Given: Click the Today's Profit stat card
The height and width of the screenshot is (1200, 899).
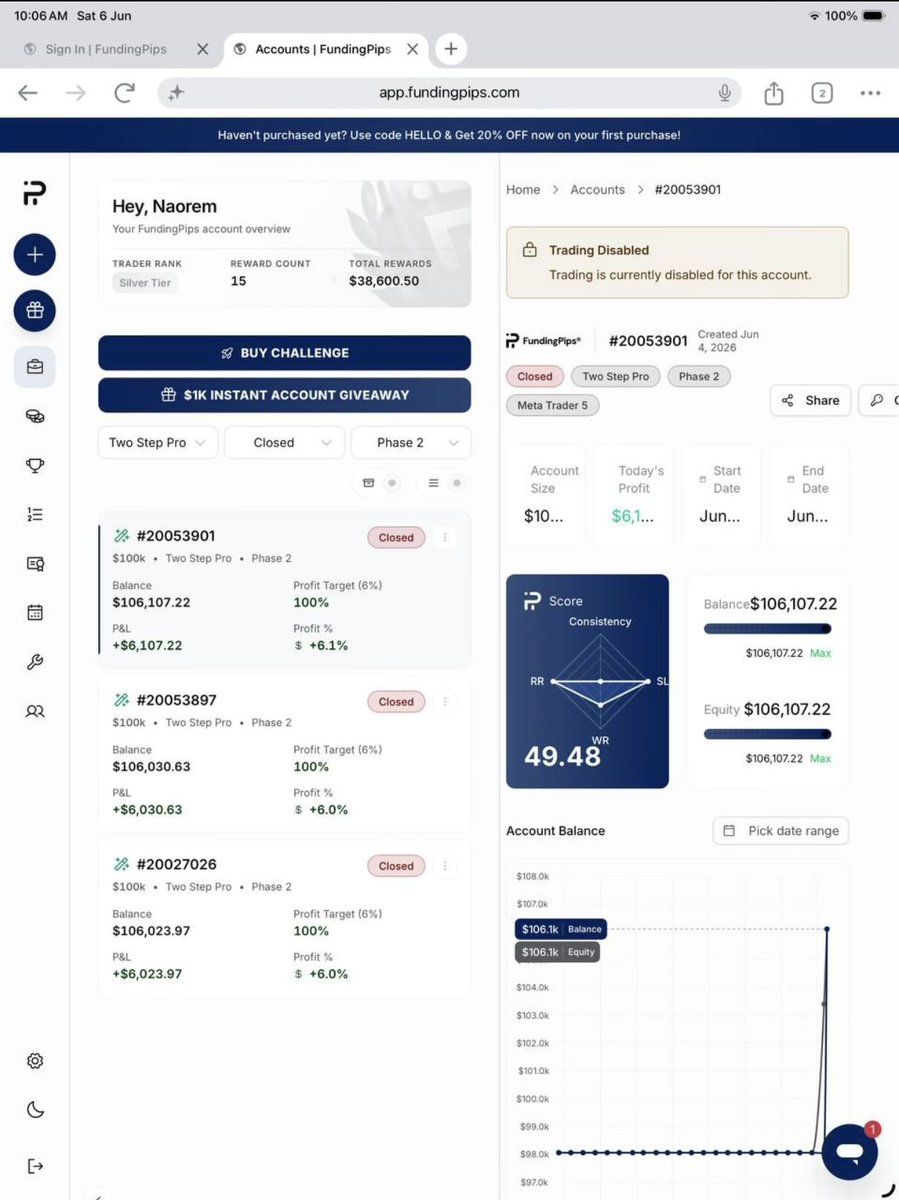Looking at the screenshot, I should pos(633,495).
